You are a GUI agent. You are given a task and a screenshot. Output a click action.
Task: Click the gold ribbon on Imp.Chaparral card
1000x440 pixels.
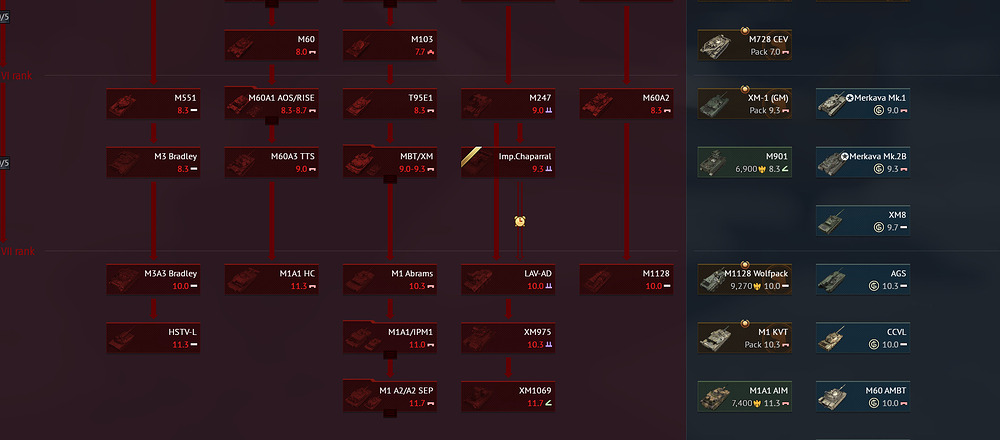471,157
